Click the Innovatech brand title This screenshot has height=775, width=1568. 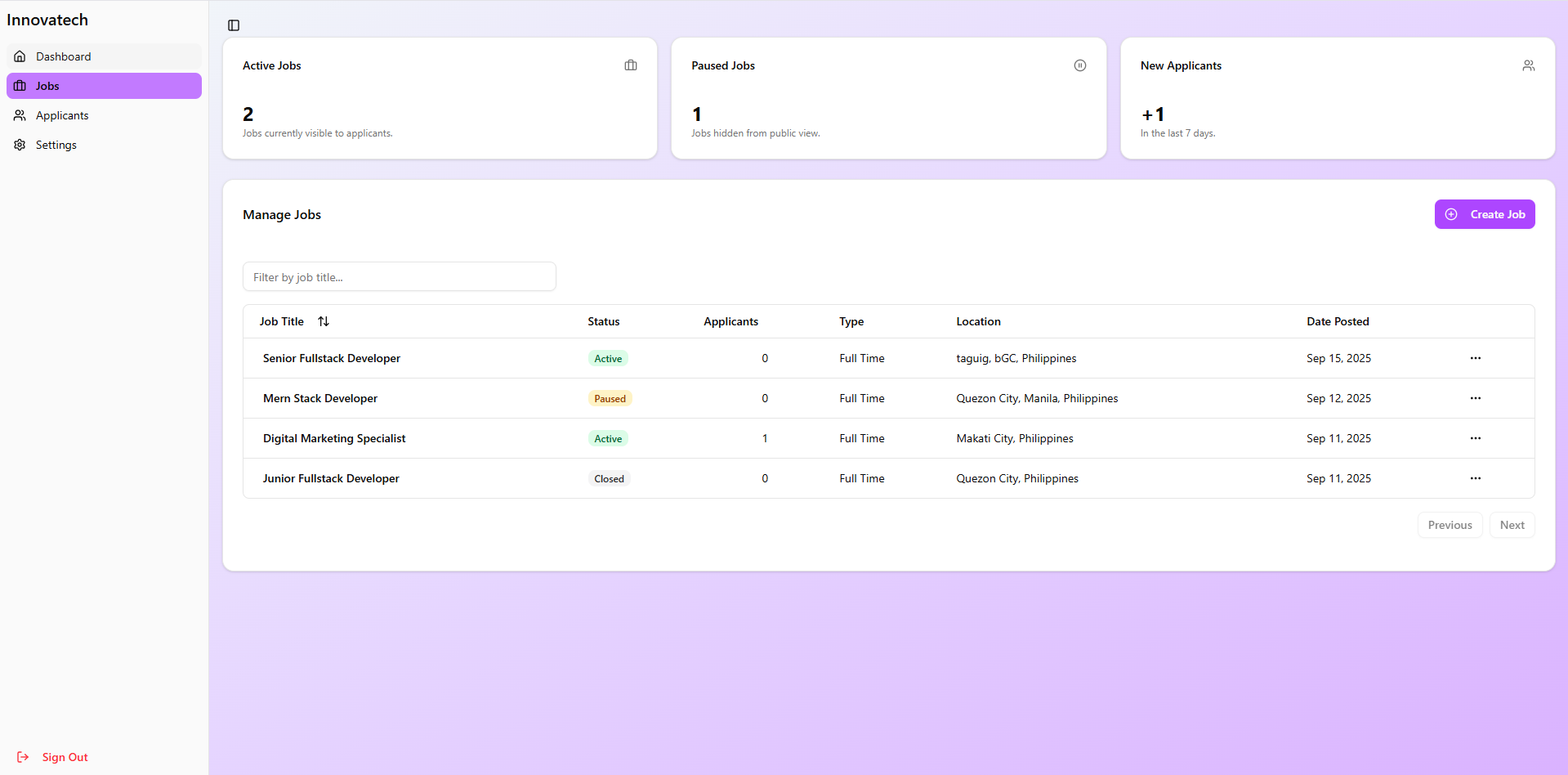(47, 20)
